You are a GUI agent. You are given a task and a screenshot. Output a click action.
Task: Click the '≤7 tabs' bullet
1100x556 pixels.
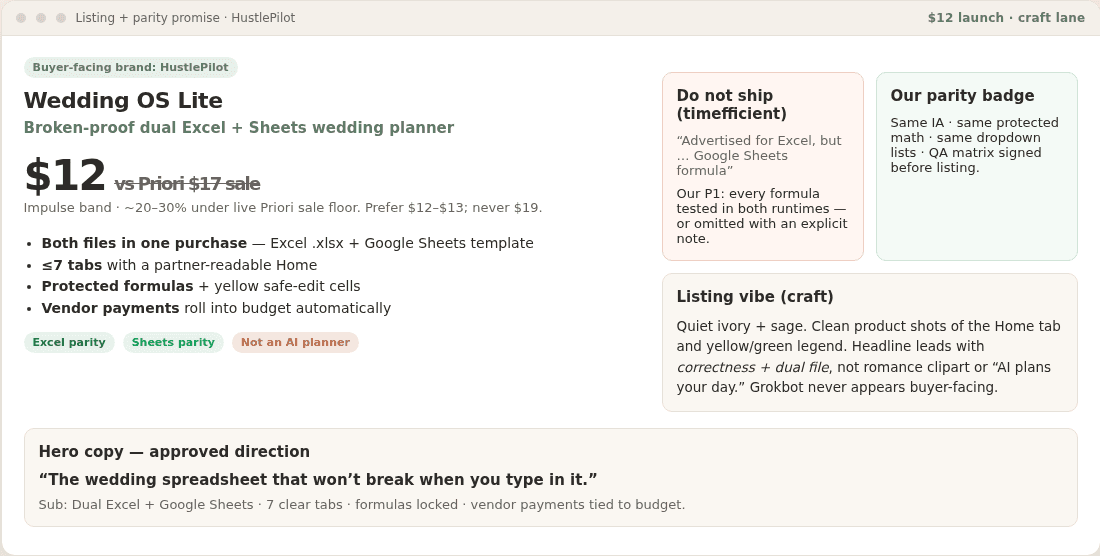(179, 265)
